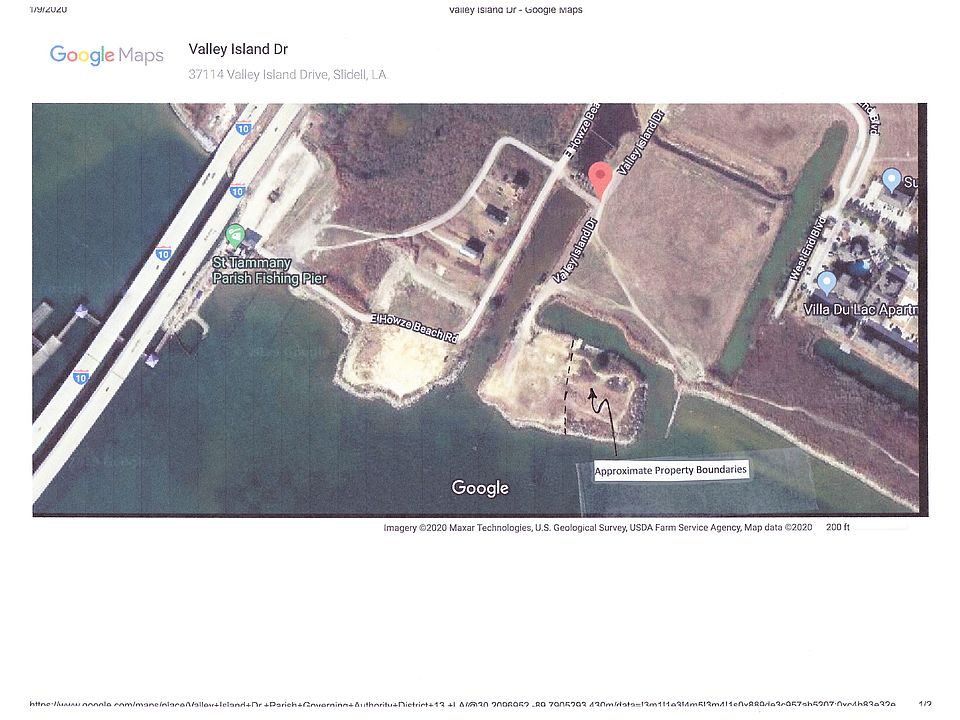Click the Valley Island Dr heading
960x720 pixels.
coord(238,49)
